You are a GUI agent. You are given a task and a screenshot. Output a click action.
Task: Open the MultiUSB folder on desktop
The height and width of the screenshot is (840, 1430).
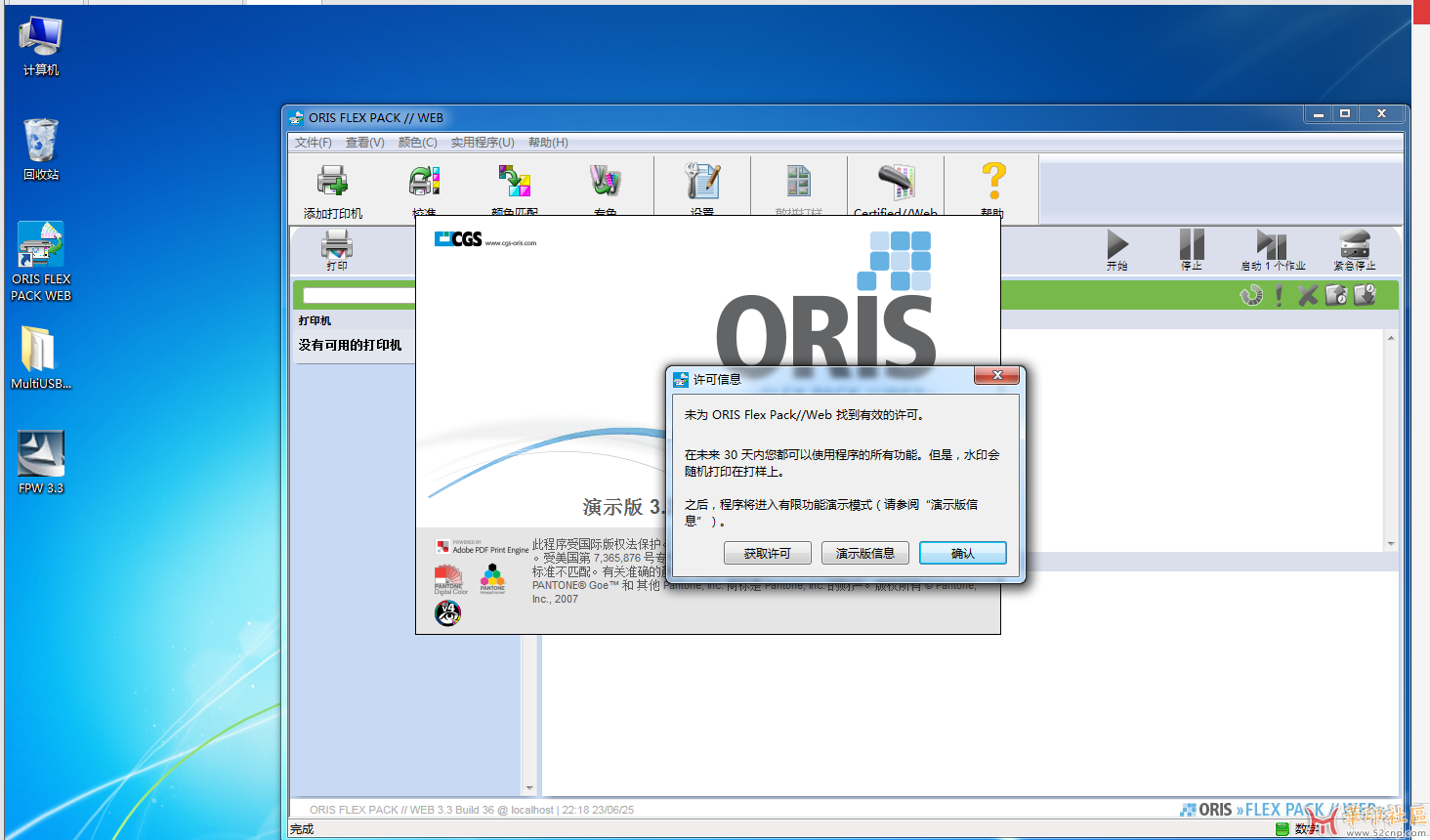[x=40, y=357]
